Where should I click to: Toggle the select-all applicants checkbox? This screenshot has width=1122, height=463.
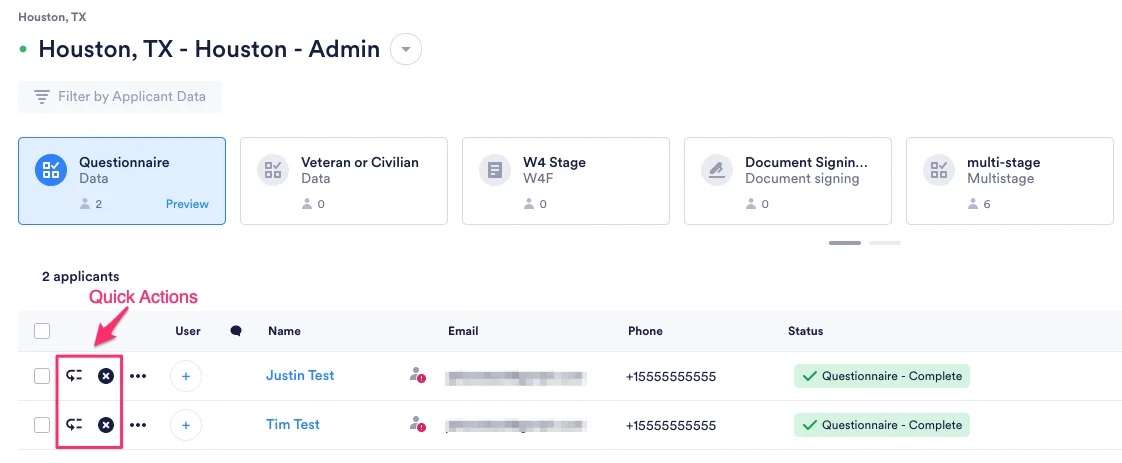pyautogui.click(x=42, y=331)
